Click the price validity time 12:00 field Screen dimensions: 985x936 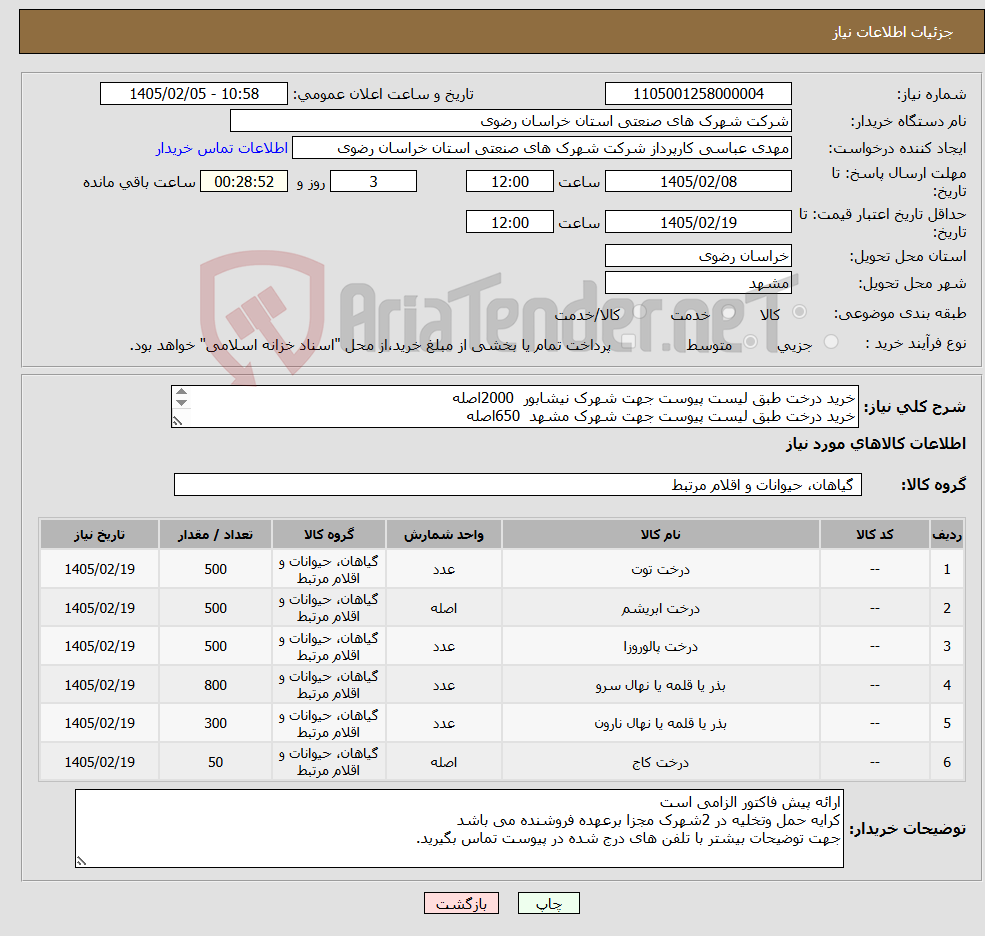pyautogui.click(x=509, y=222)
